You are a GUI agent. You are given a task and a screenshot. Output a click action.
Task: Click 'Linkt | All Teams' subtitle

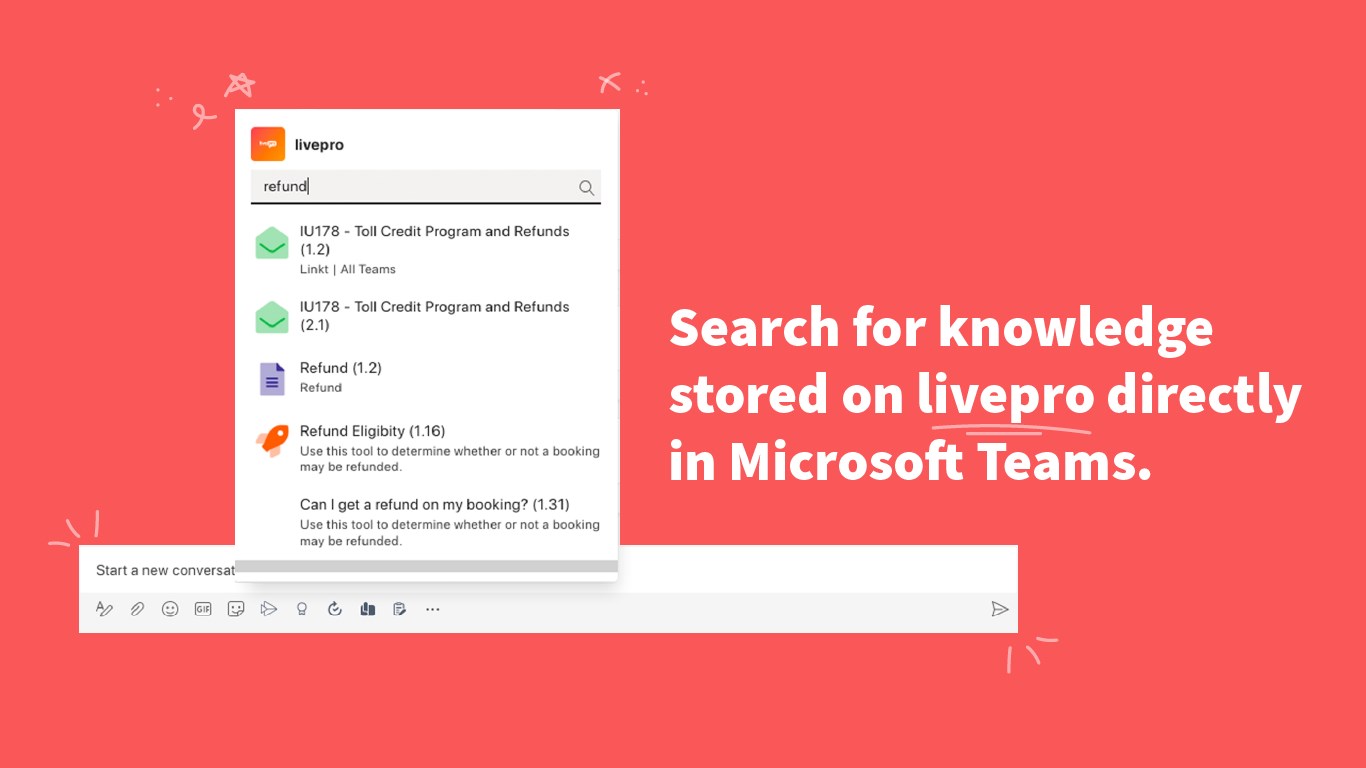click(x=348, y=269)
